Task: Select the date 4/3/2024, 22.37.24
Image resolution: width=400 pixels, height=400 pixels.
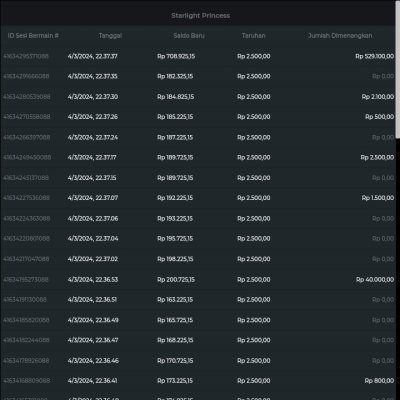Action: pos(93,137)
